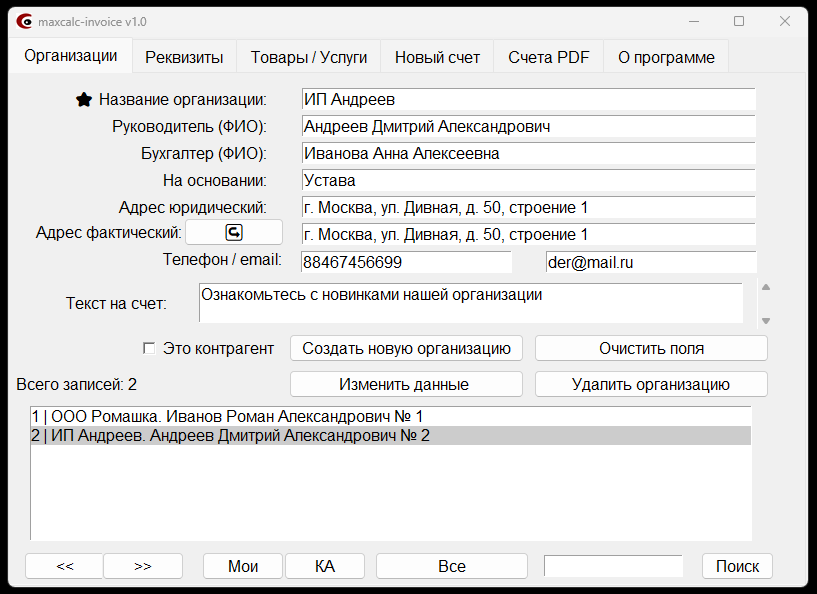Click the Изменить данные button
Viewport: 817px width, 594px height.
point(406,384)
